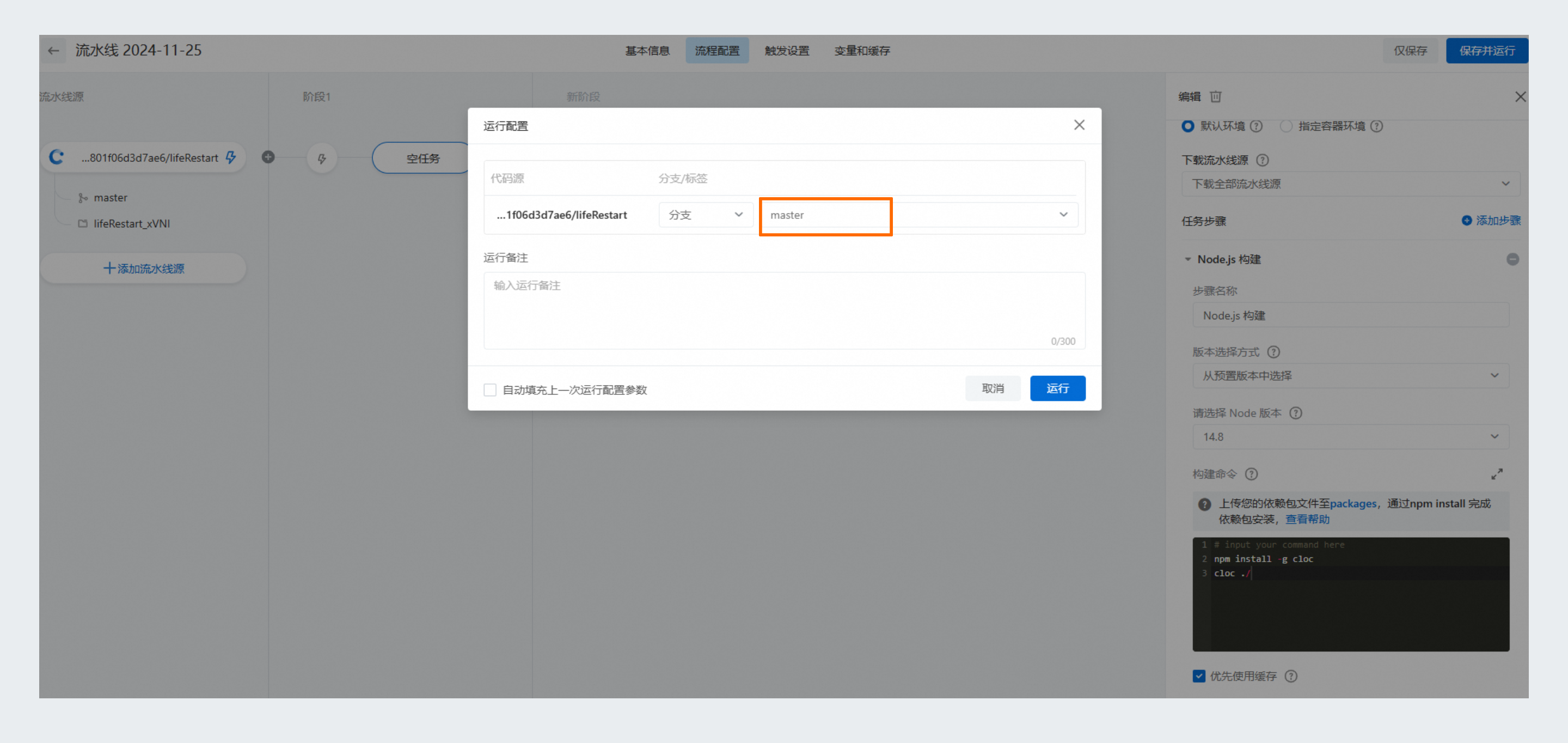The width and height of the screenshot is (1568, 743).
Task: Click the plus icon beside 添加步骤
Action: (x=1466, y=221)
